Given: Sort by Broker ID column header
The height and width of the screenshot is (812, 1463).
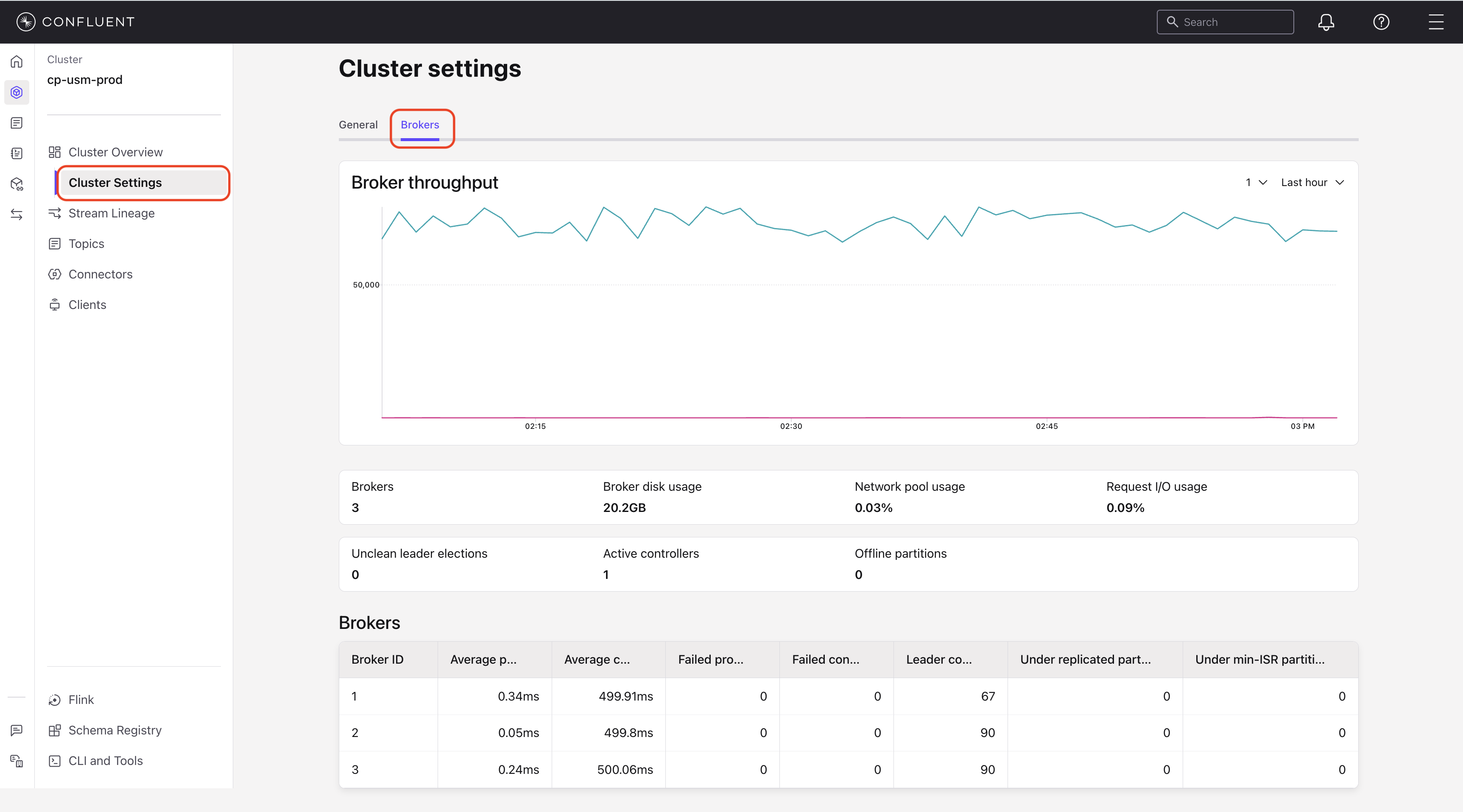Looking at the screenshot, I should (377, 659).
